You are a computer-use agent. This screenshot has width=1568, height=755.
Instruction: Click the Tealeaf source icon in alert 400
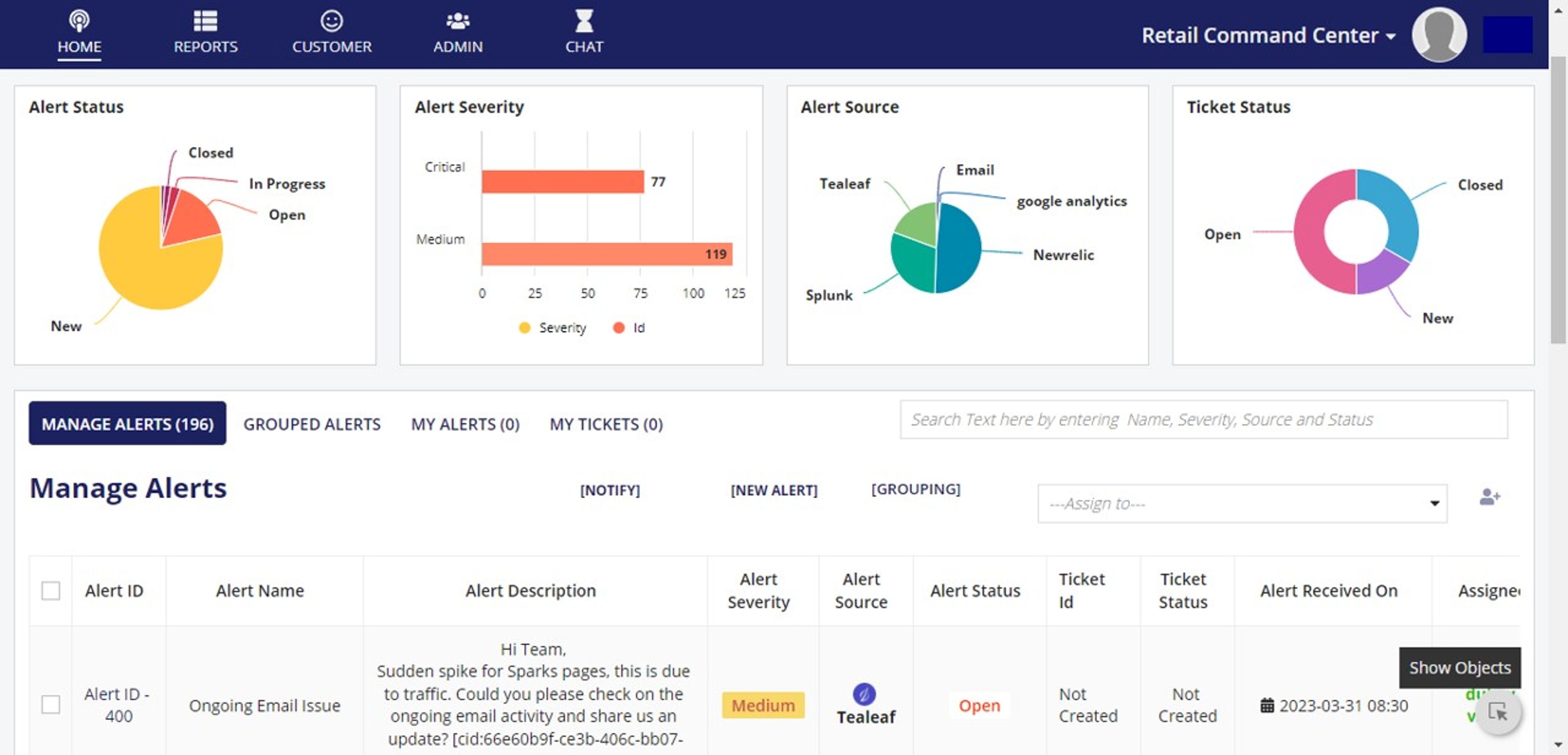(x=864, y=693)
